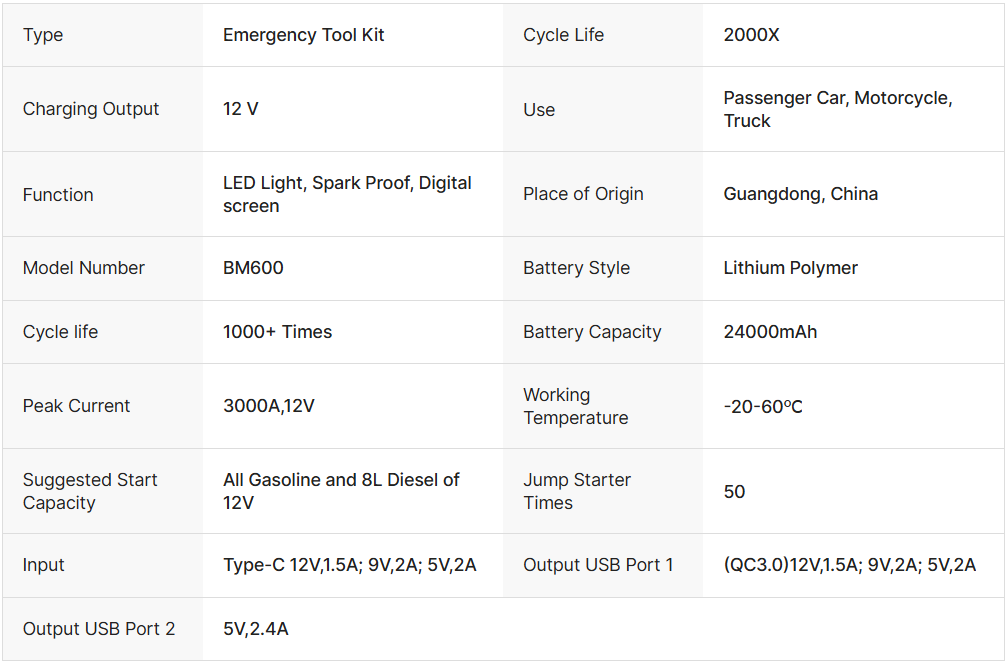1005x665 pixels.
Task: Click the "3000A,12V" peak current value
Action: point(269,406)
